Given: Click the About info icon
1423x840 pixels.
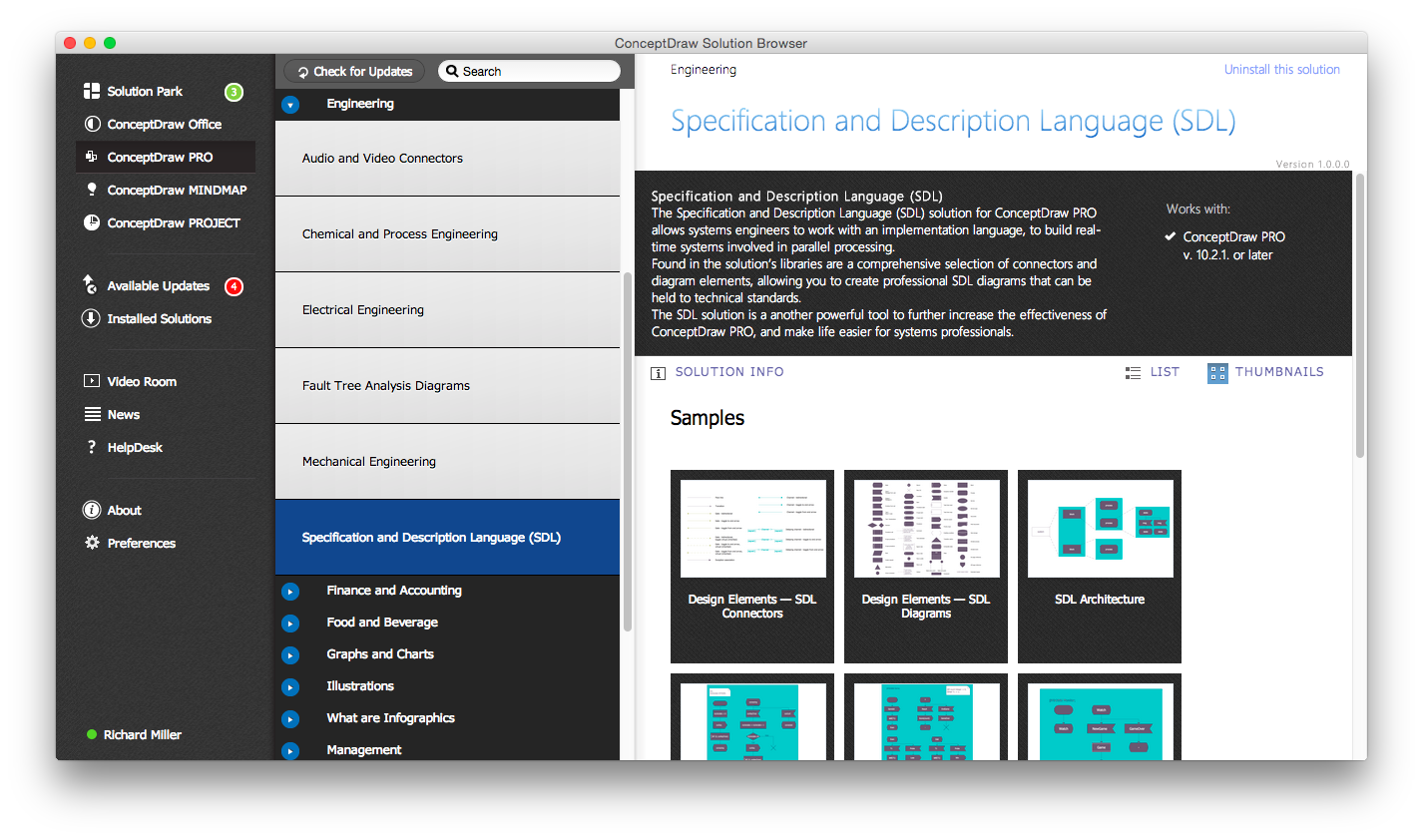Looking at the screenshot, I should (x=92, y=510).
